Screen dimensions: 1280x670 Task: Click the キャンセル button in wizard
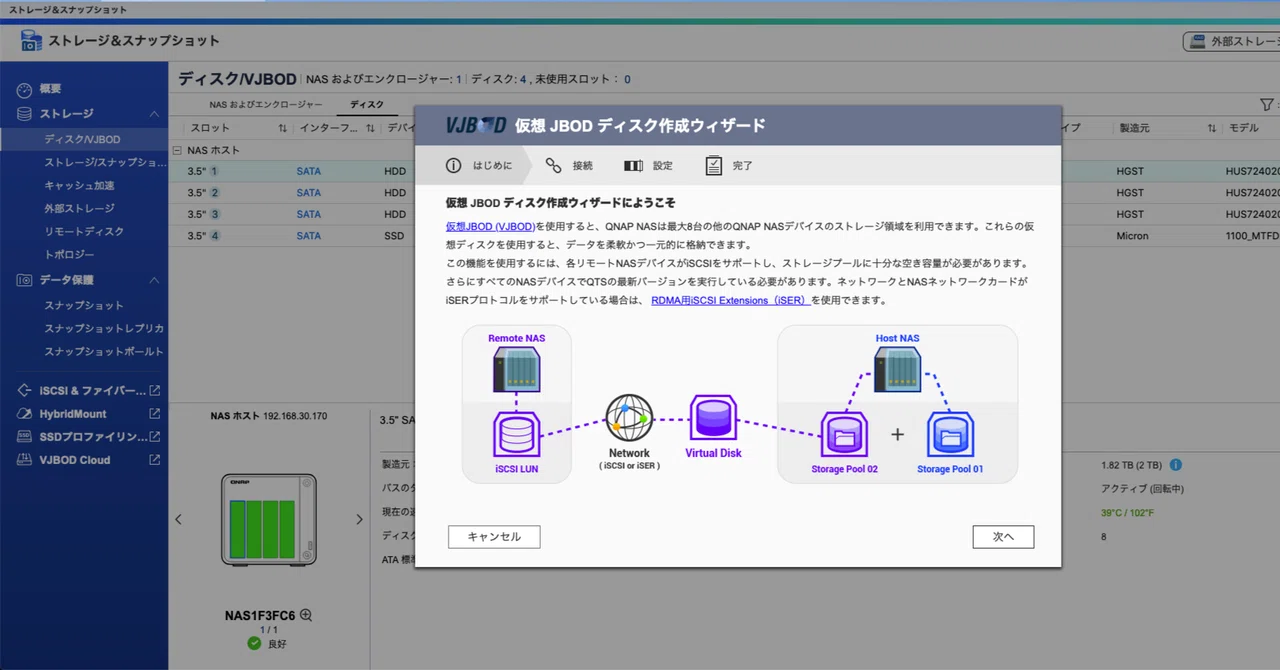pos(494,537)
